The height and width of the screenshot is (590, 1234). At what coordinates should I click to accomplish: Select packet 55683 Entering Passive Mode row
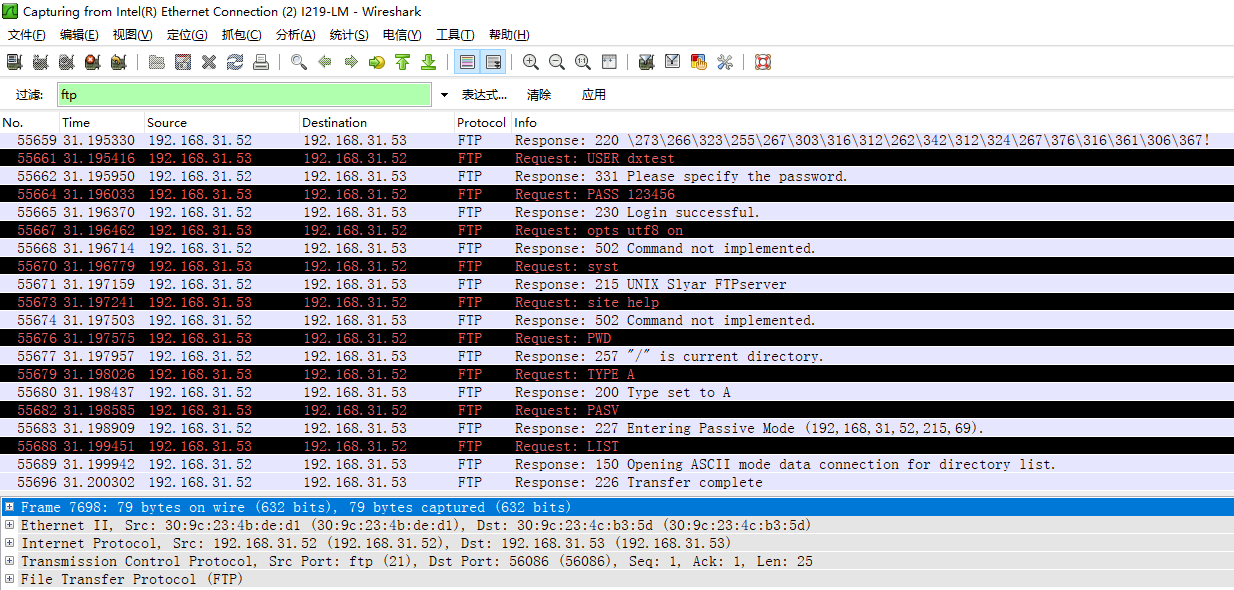pos(617,428)
